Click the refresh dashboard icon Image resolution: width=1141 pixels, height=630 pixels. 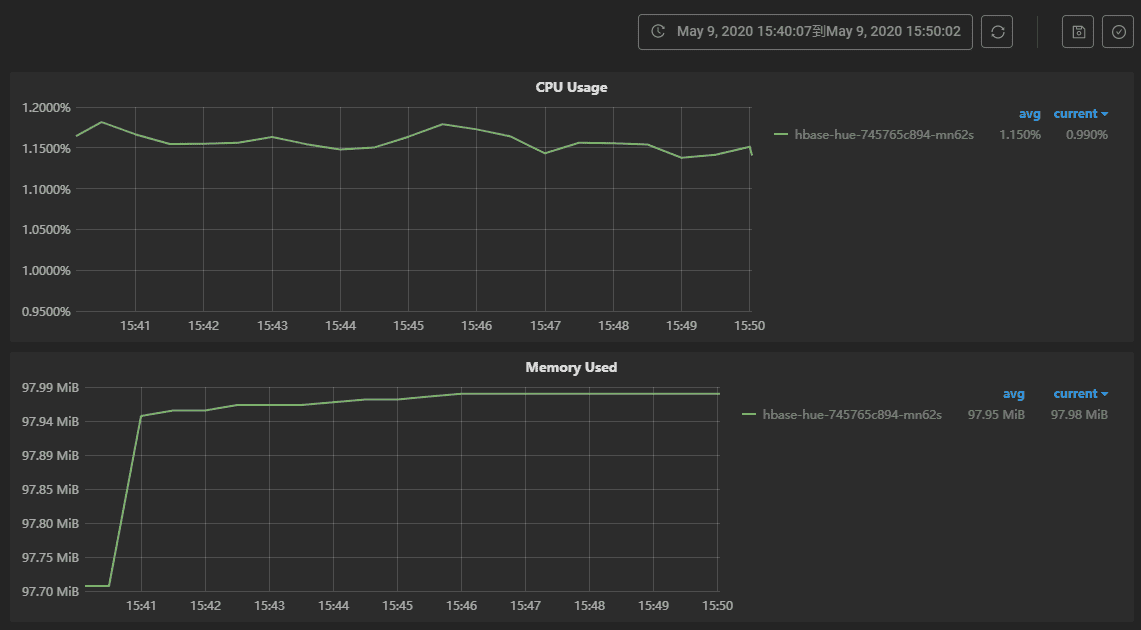point(997,32)
